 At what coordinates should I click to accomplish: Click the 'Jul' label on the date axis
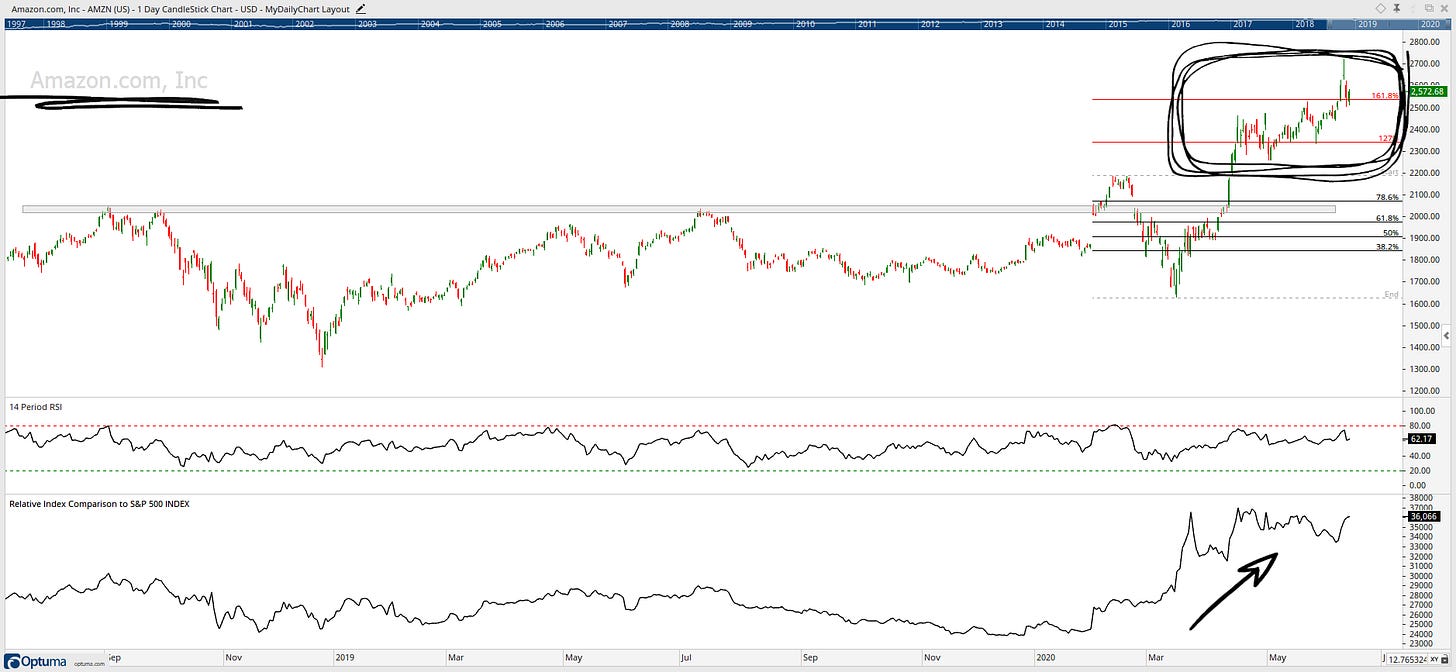pos(688,658)
